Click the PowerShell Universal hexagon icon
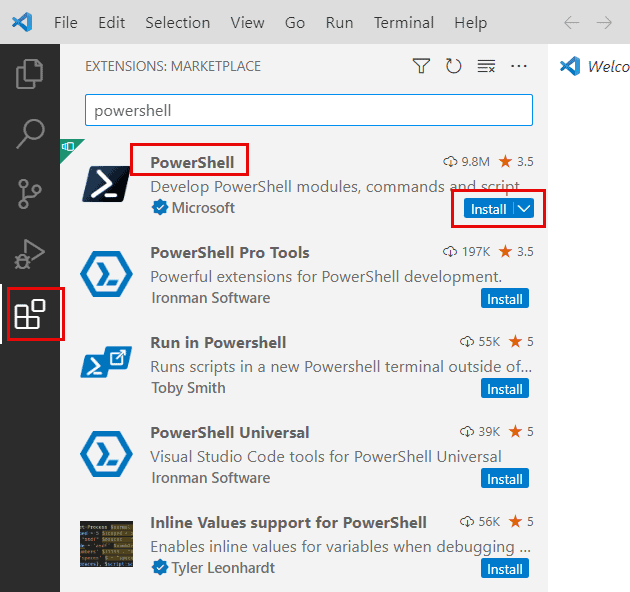The width and height of the screenshot is (630, 592). tap(106, 454)
